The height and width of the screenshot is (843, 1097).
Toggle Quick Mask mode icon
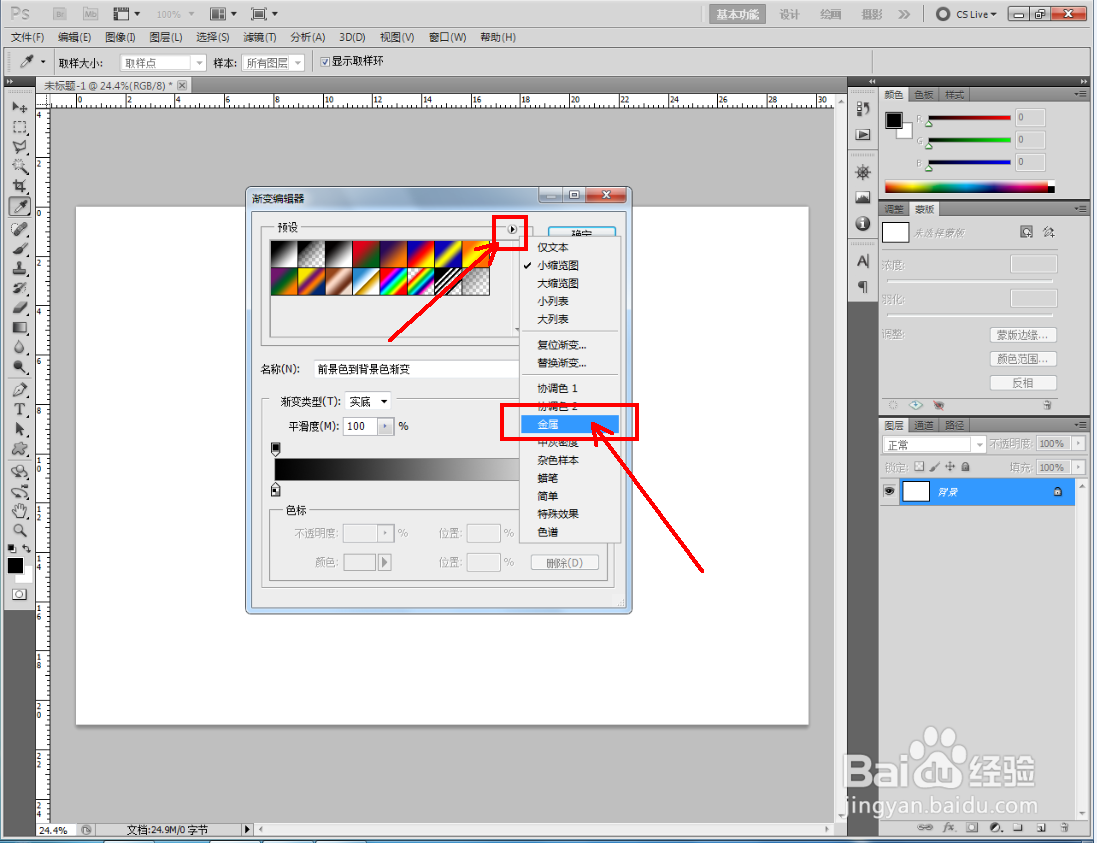click(x=20, y=594)
